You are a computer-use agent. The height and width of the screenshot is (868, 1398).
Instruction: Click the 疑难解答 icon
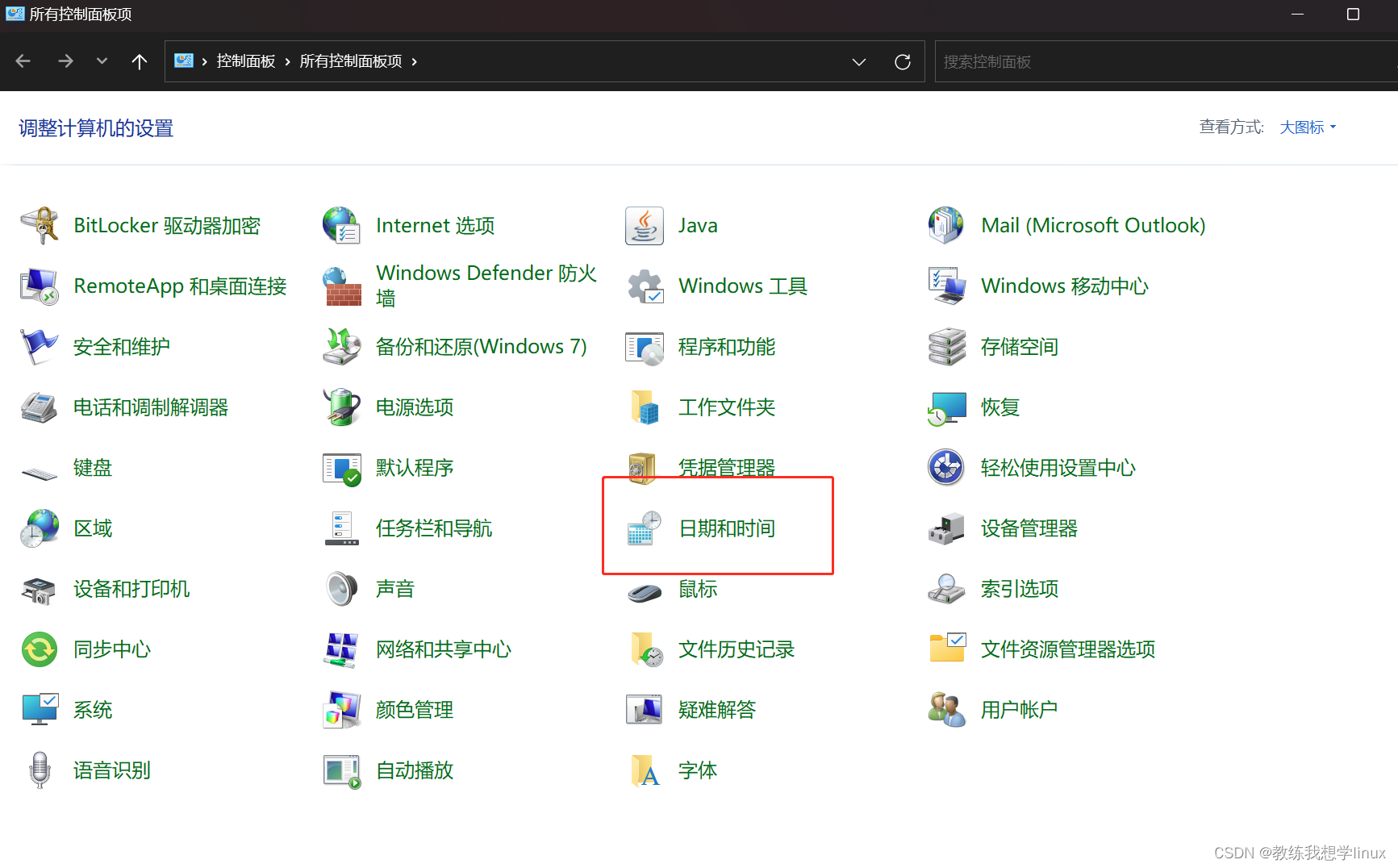coord(645,710)
